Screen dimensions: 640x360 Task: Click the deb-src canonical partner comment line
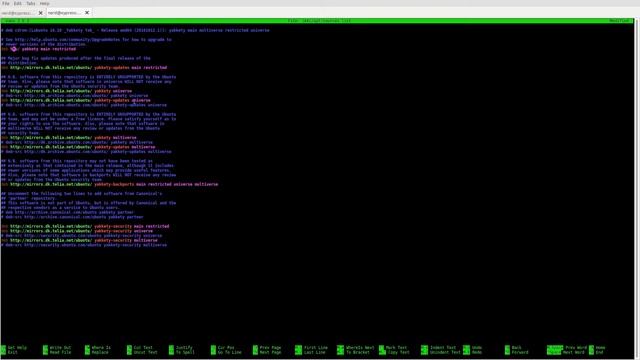click(x=72, y=217)
